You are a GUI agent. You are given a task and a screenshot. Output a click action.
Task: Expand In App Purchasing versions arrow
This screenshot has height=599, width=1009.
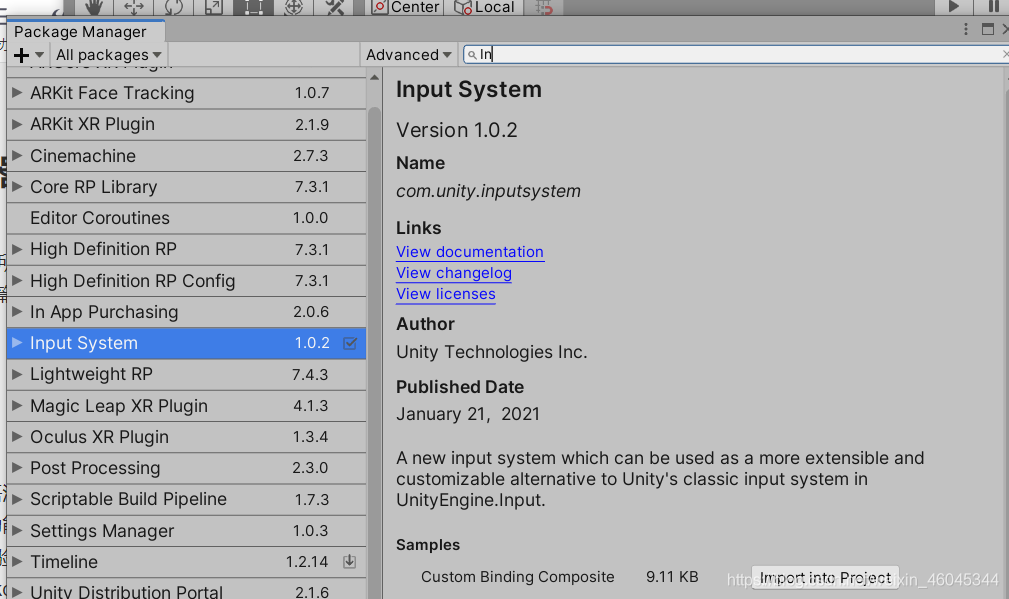click(17, 311)
